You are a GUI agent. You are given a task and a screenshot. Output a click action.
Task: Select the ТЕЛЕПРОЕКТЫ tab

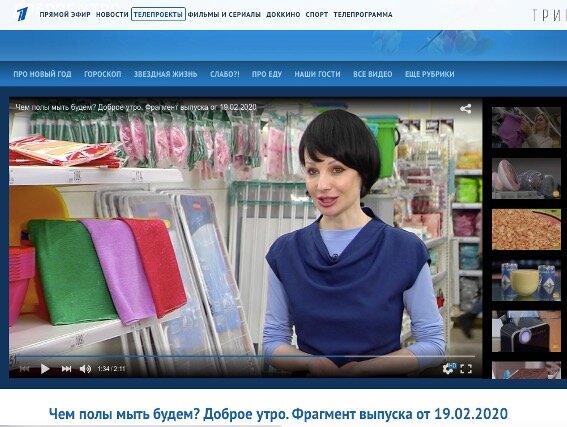point(158,14)
